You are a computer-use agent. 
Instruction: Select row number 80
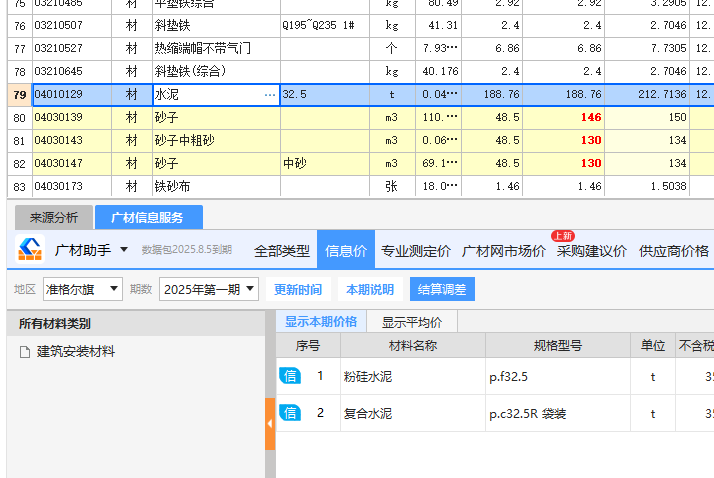coord(20,118)
